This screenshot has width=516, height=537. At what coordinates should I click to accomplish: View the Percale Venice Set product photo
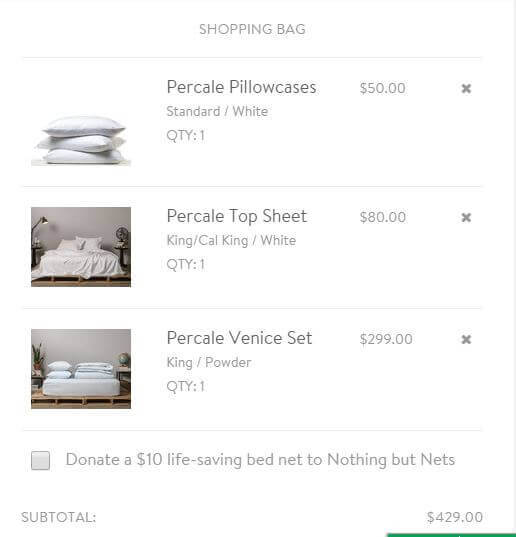click(x=81, y=369)
